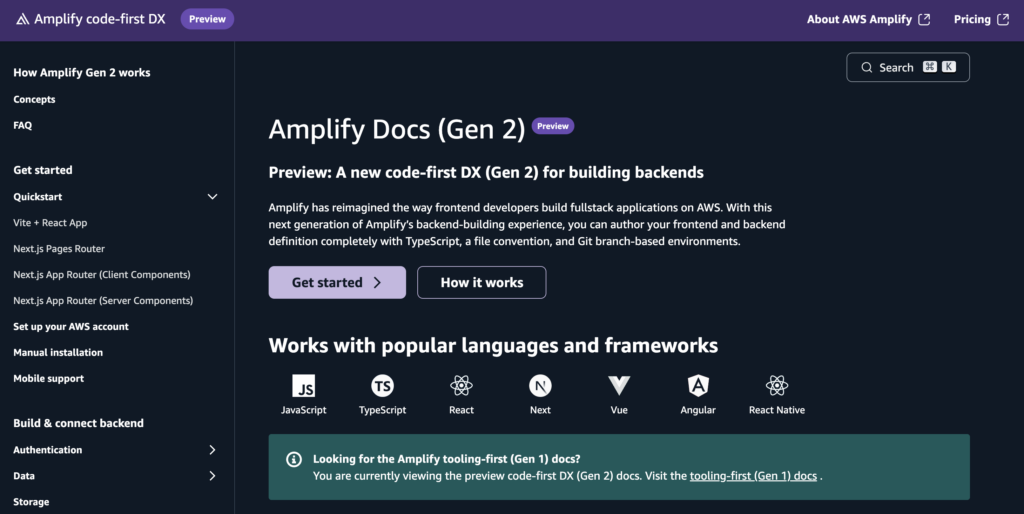Select the Vue framework icon

(x=619, y=386)
